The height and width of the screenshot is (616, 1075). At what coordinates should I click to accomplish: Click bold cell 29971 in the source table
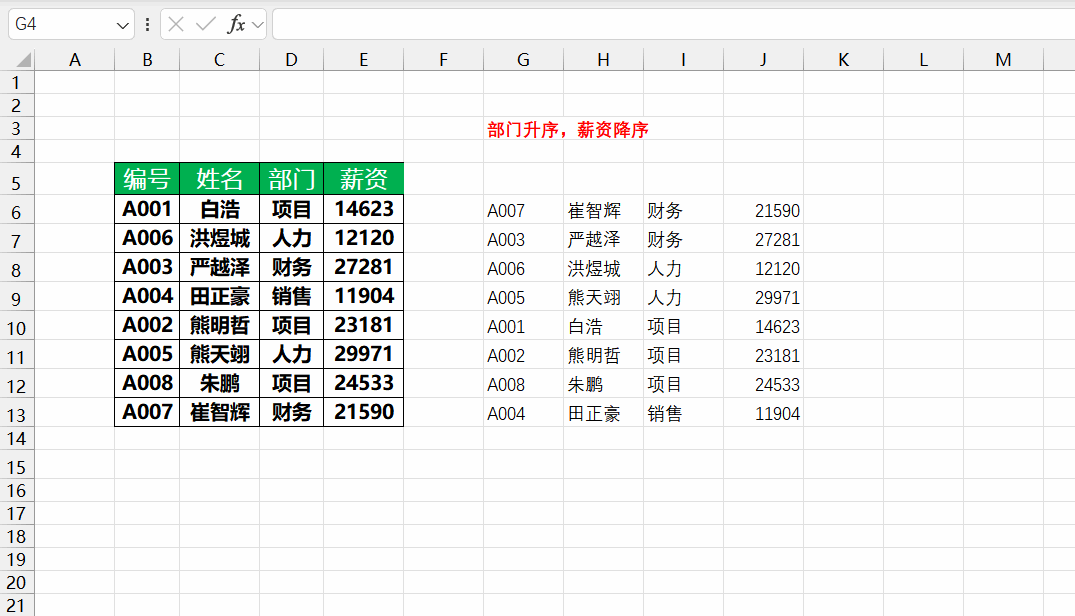[x=363, y=354]
